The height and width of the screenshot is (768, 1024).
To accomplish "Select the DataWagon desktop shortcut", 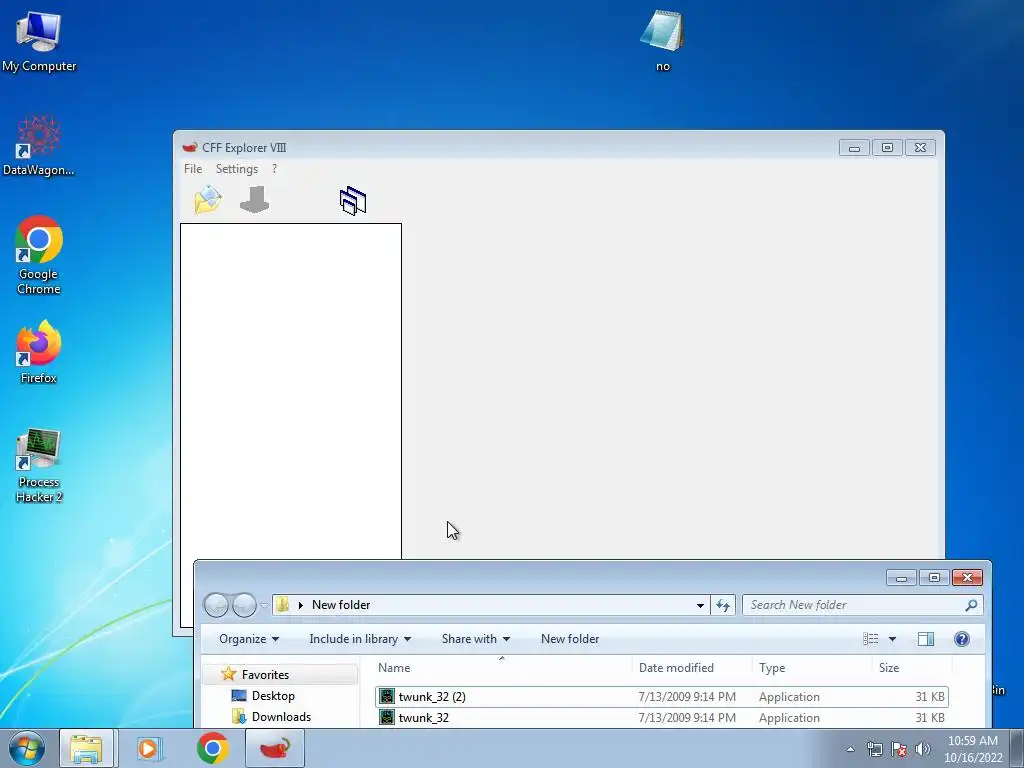I will (39, 146).
